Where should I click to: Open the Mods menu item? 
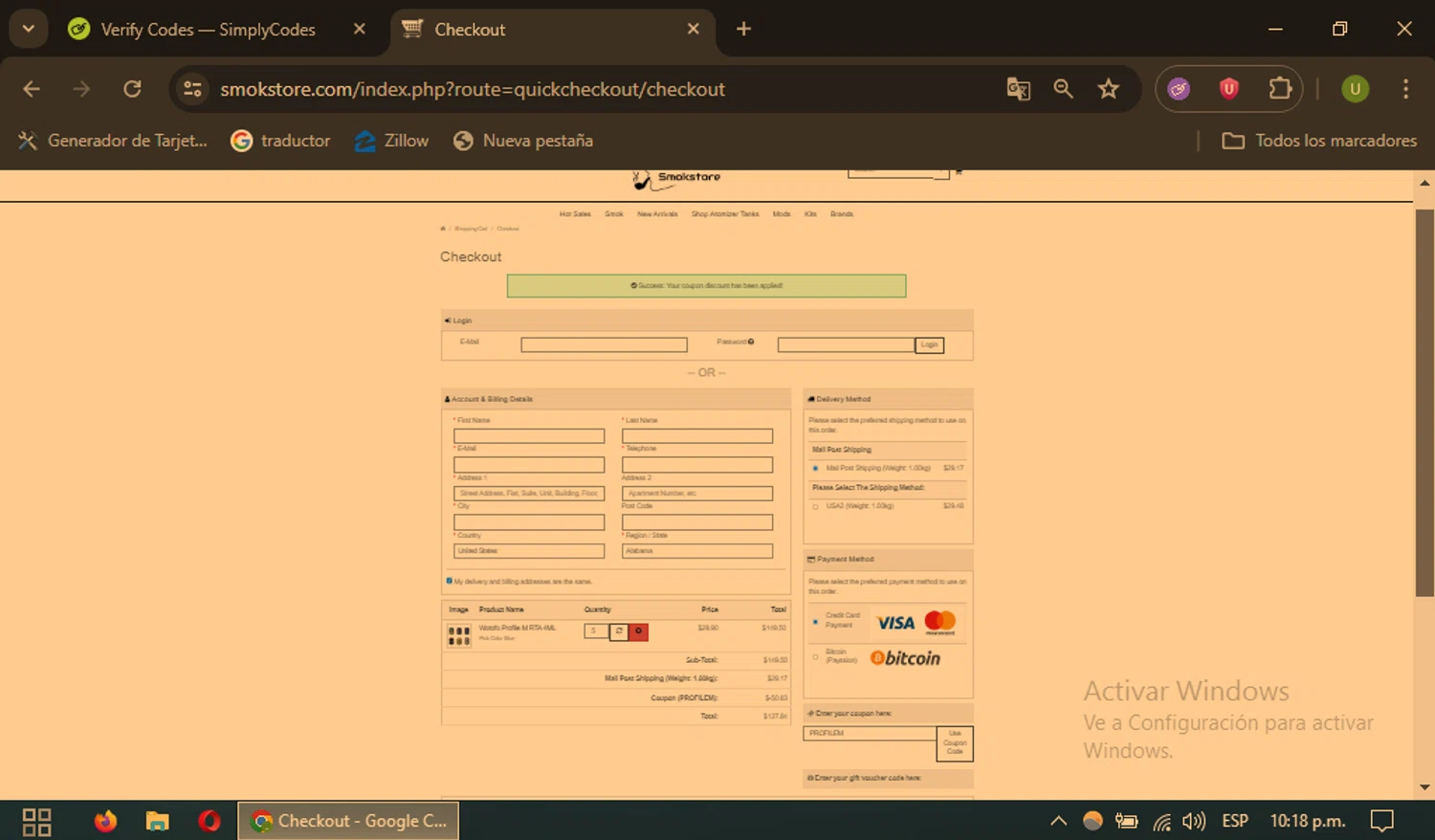pos(782,214)
